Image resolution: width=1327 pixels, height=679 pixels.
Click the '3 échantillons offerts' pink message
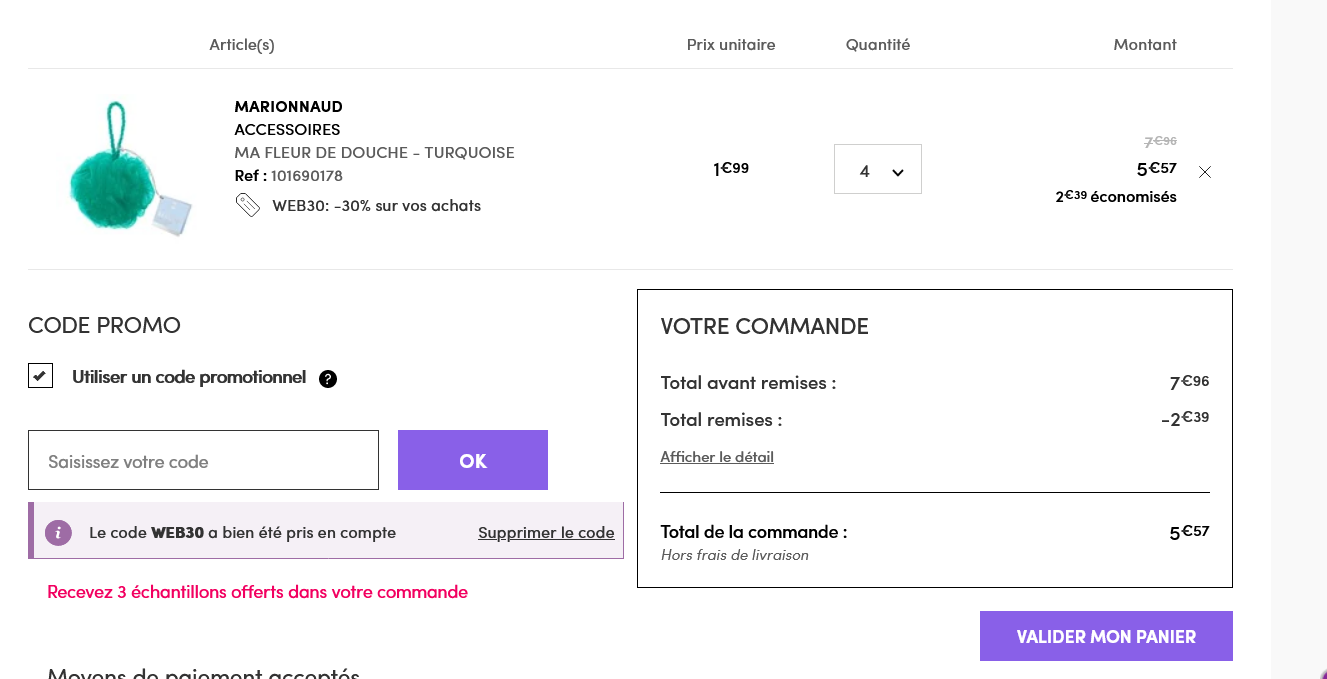pyautogui.click(x=257, y=592)
